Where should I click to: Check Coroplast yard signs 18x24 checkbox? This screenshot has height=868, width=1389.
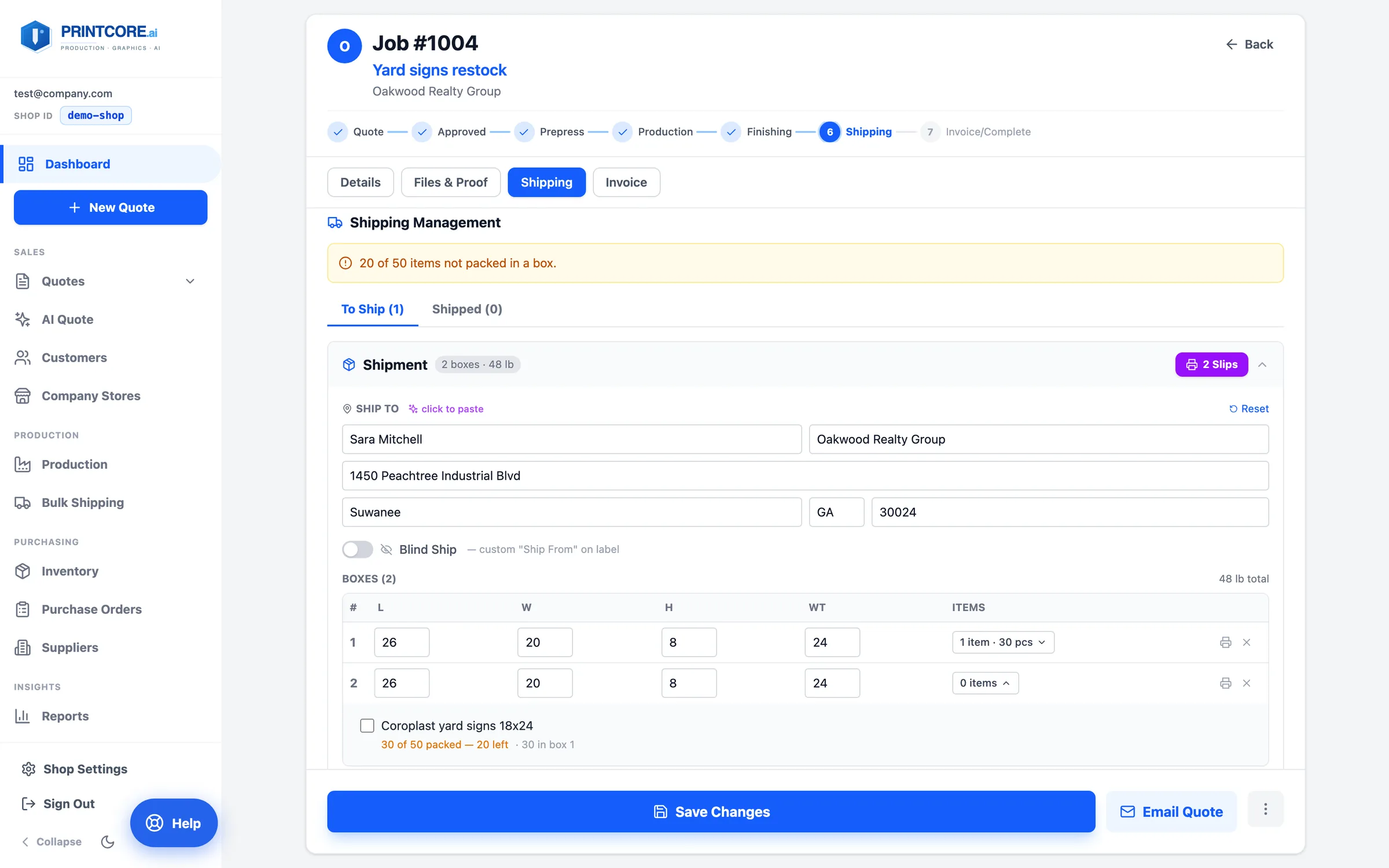[367, 726]
